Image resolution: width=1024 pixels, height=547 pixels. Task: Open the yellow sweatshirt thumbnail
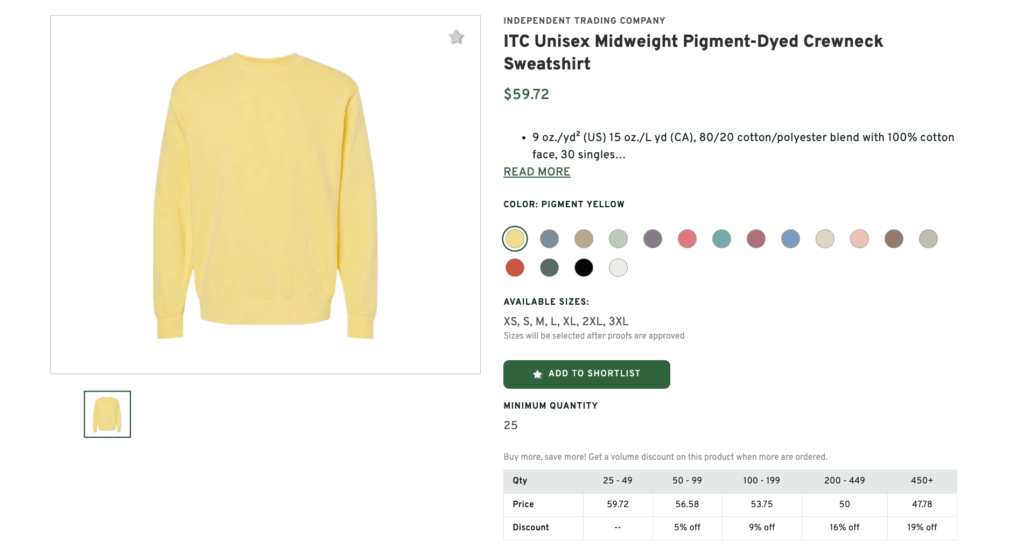click(x=107, y=414)
